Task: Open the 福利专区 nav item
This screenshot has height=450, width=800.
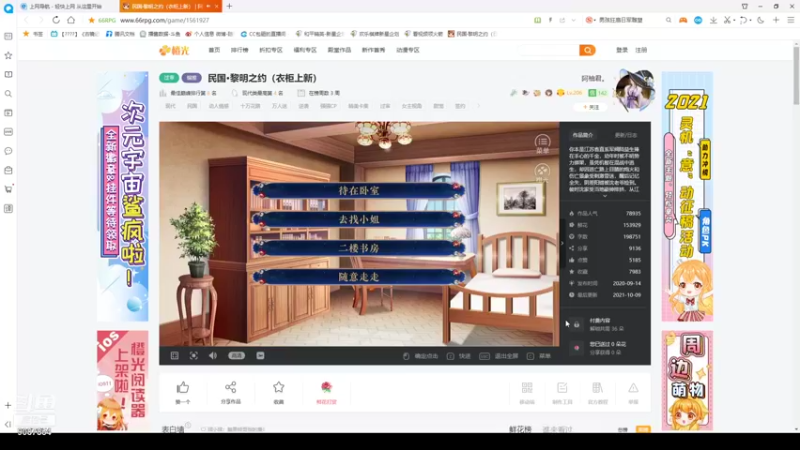Action: point(305,50)
